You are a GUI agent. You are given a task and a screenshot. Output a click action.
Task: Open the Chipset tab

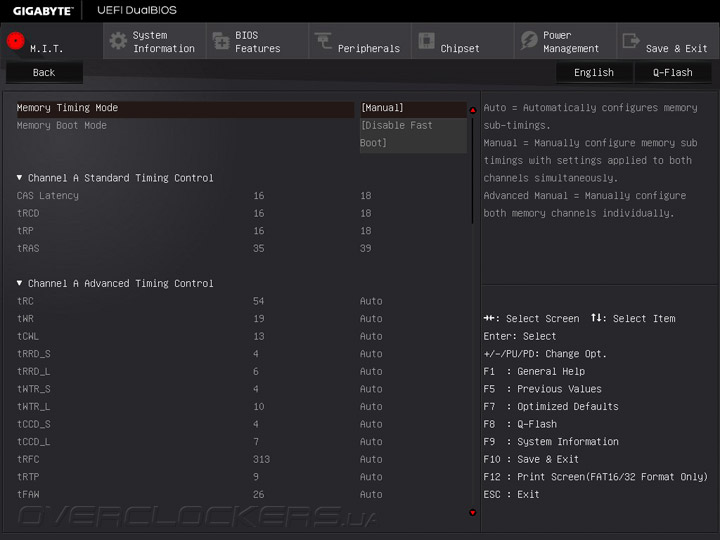pyautogui.click(x=460, y=48)
